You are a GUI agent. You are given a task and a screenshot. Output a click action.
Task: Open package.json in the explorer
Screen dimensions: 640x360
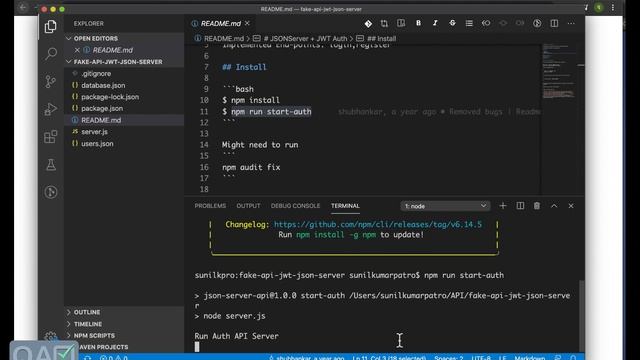pyautogui.click(x=102, y=108)
